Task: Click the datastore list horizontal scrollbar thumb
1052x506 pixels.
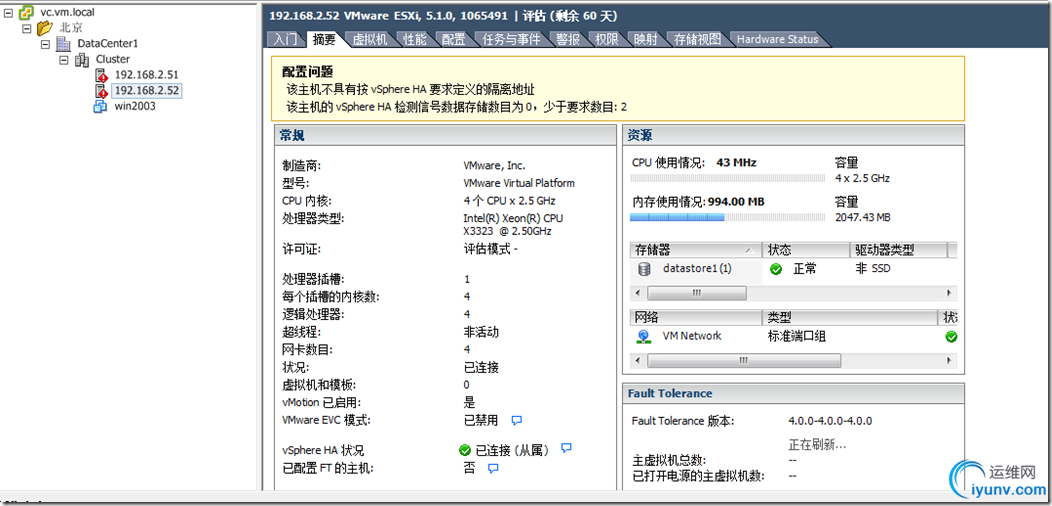Action: [x=696, y=293]
